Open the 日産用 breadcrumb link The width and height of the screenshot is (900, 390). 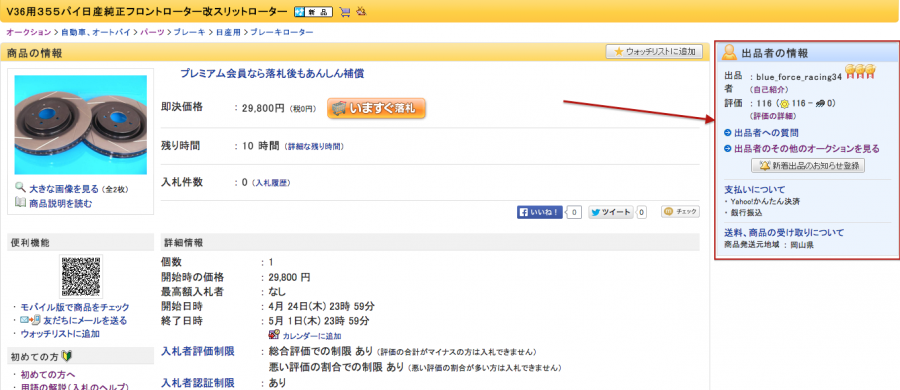pos(228,32)
